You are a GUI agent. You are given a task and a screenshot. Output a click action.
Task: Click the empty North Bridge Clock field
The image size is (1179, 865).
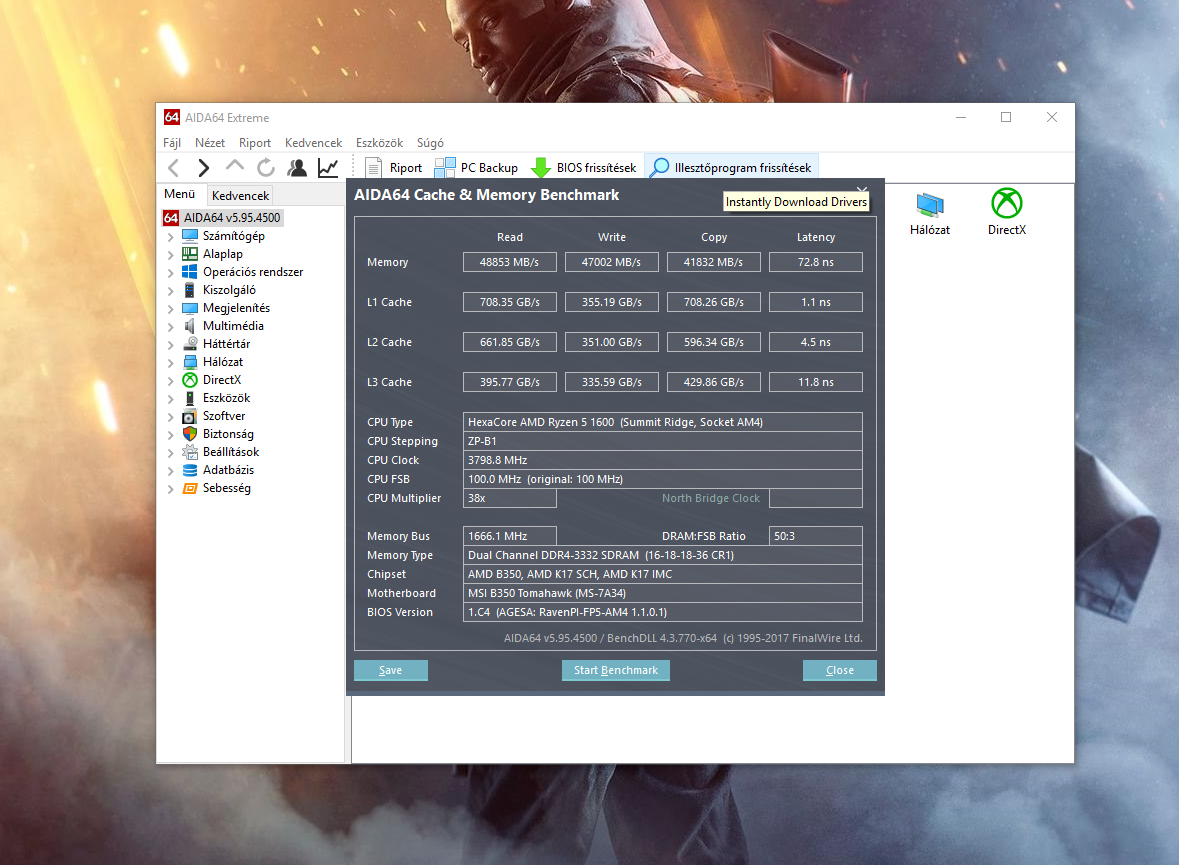816,499
